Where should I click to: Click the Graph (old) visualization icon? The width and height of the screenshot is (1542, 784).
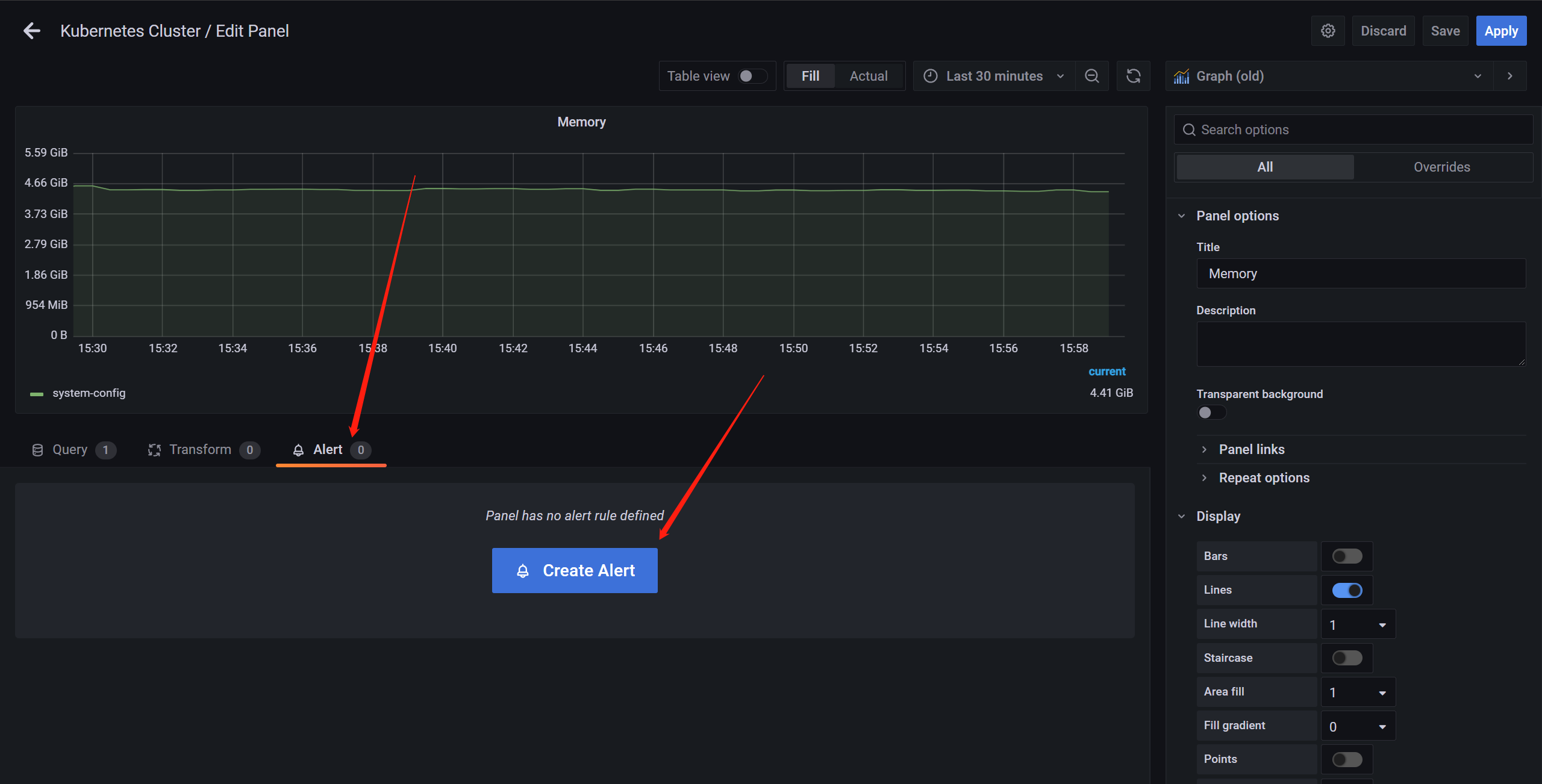(1181, 76)
